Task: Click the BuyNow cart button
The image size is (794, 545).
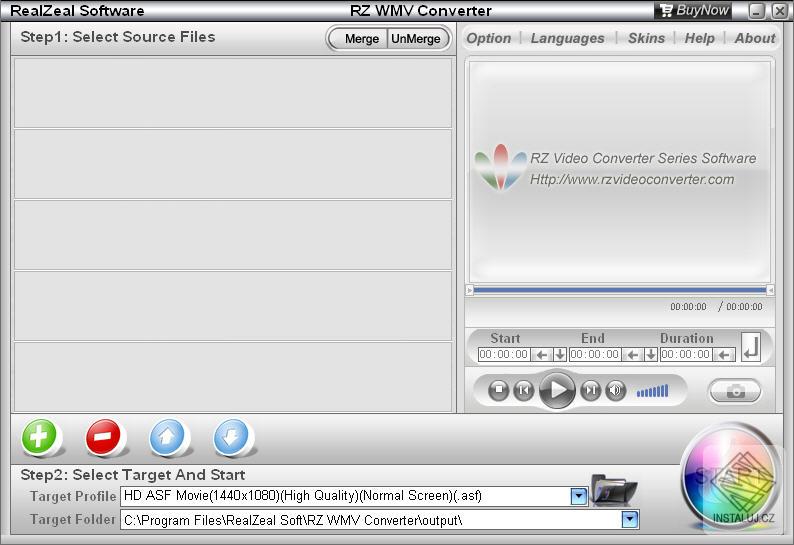Action: pyautogui.click(x=694, y=10)
